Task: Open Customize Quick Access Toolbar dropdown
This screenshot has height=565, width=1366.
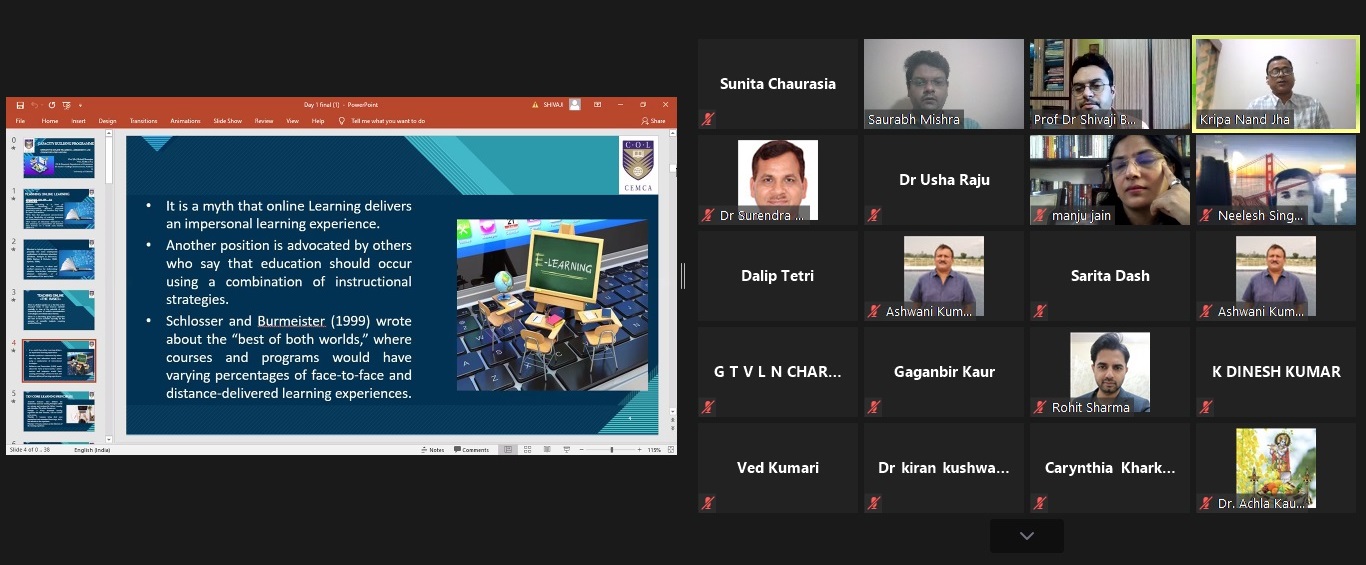Action: [81, 105]
